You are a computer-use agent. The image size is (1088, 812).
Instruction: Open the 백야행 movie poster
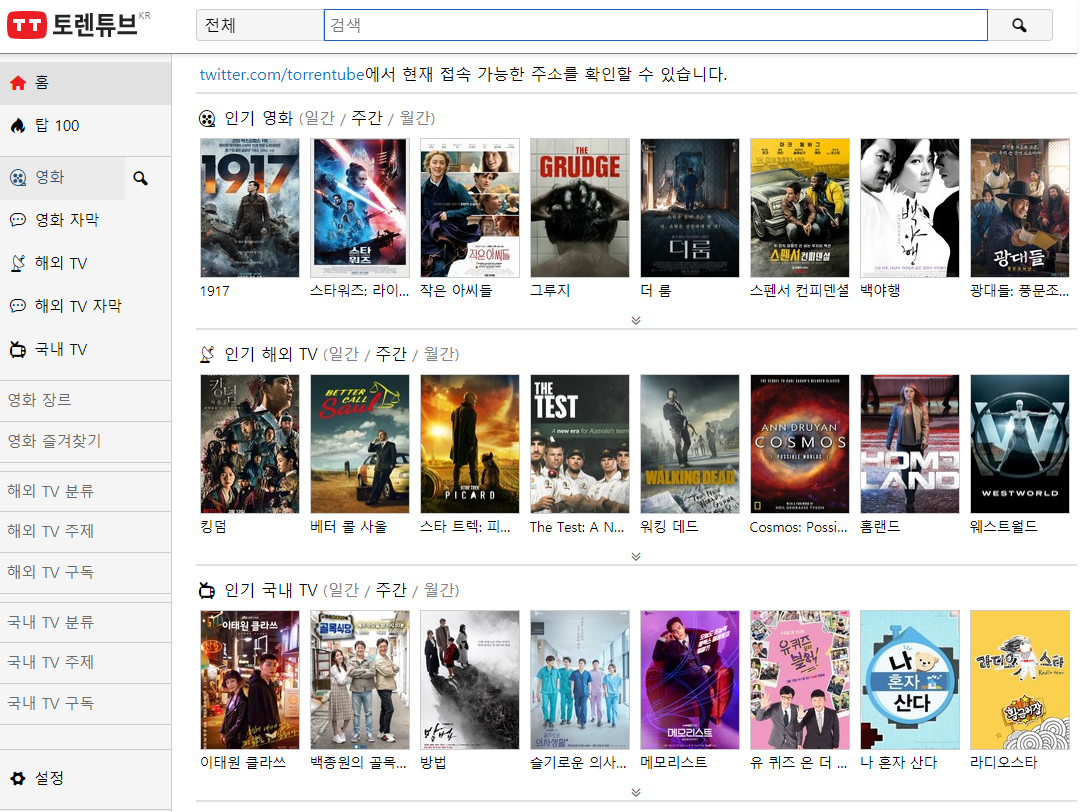910,208
